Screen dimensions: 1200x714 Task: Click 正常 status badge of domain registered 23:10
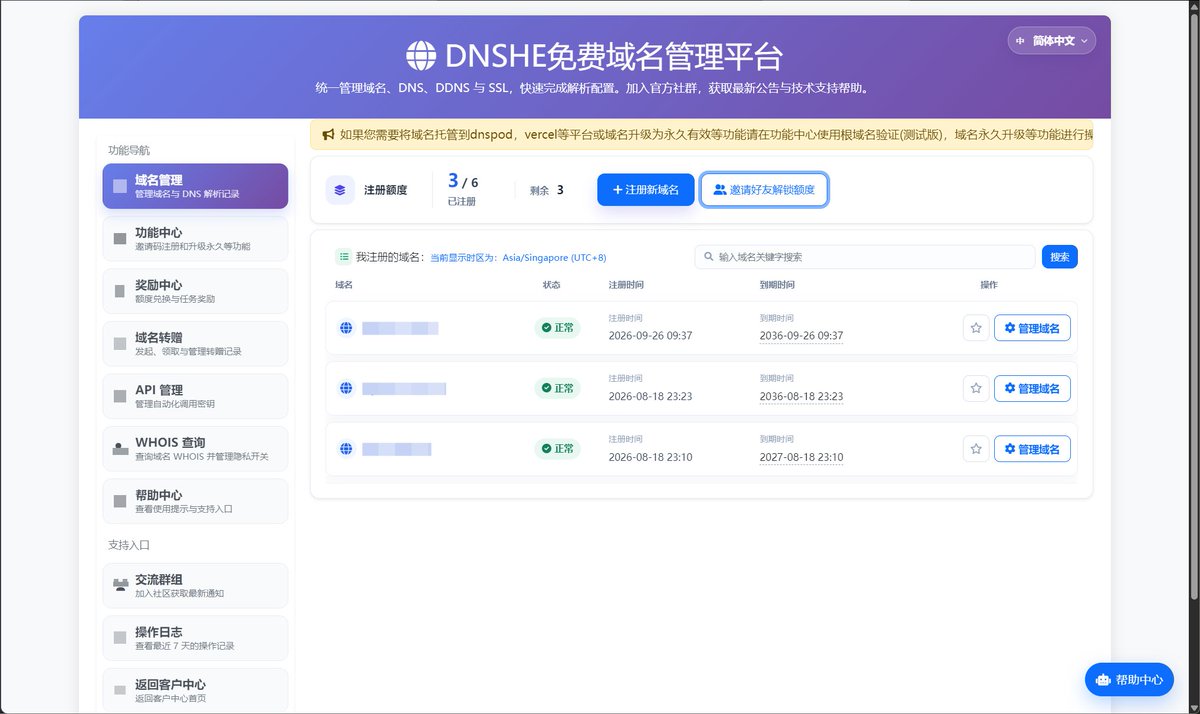pos(557,449)
